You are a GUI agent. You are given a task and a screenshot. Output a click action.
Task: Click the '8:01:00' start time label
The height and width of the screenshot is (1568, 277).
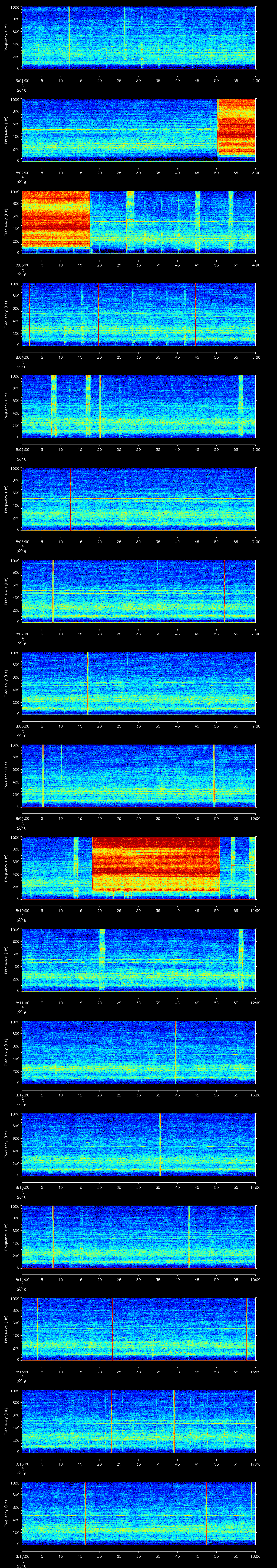point(22,80)
